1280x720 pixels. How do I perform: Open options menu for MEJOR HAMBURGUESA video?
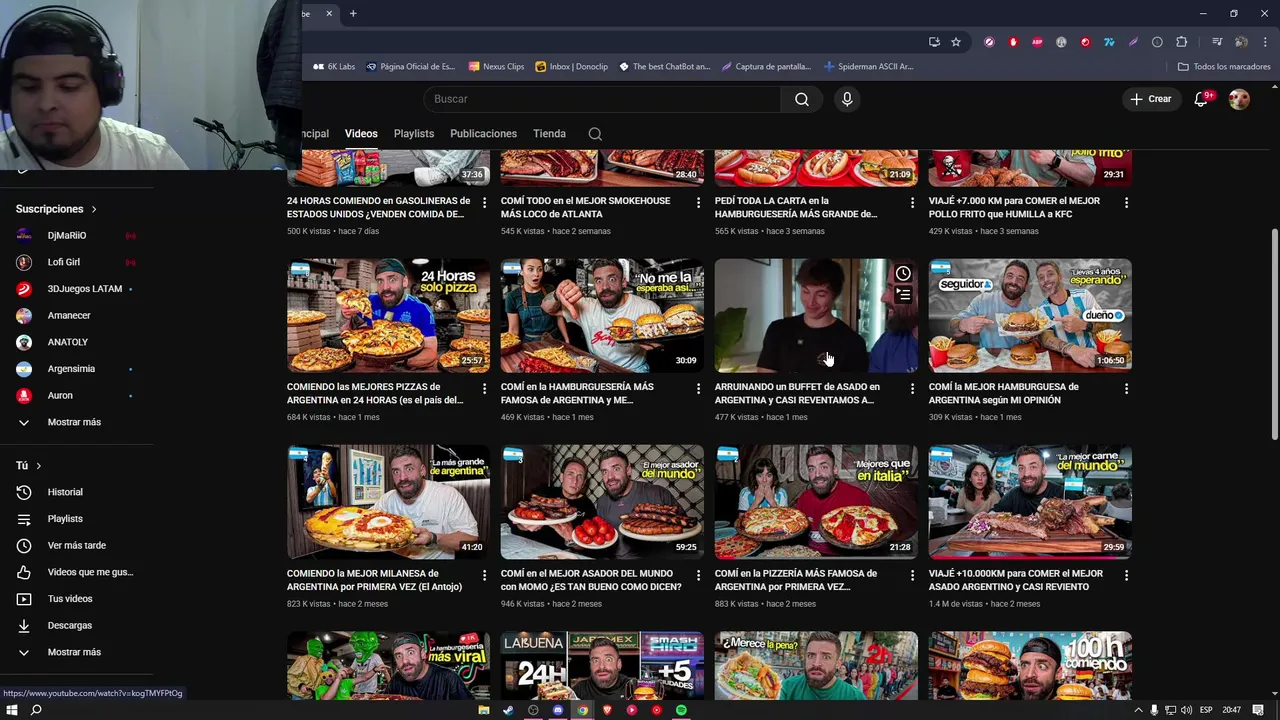point(1126,388)
